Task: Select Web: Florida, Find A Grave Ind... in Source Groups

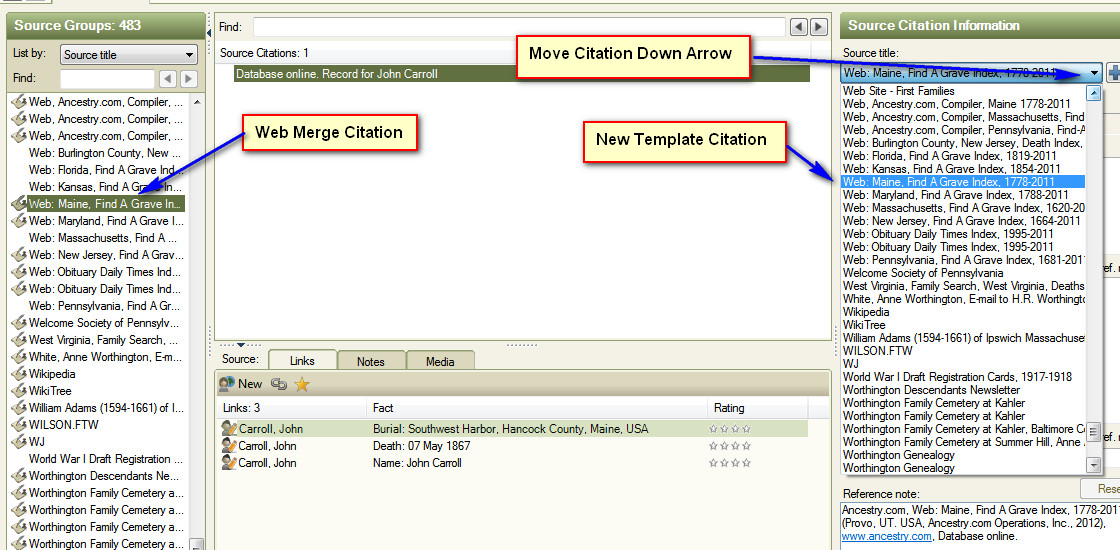Action: [x=105, y=170]
